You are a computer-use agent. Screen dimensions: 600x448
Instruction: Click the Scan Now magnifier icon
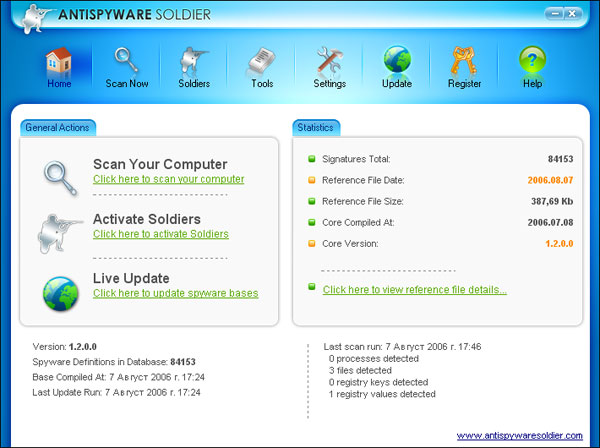126,60
